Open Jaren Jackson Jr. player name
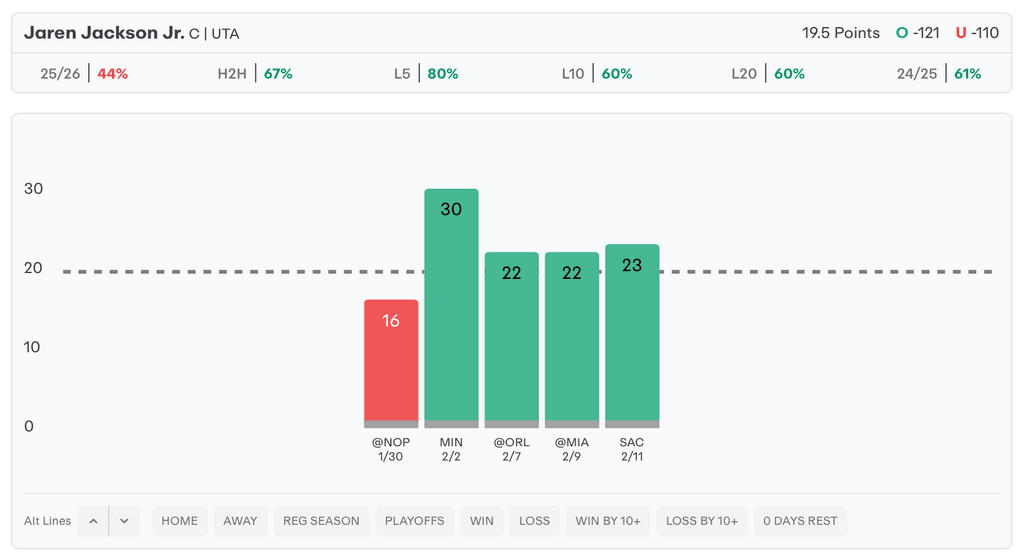1024x559 pixels. click(x=103, y=33)
